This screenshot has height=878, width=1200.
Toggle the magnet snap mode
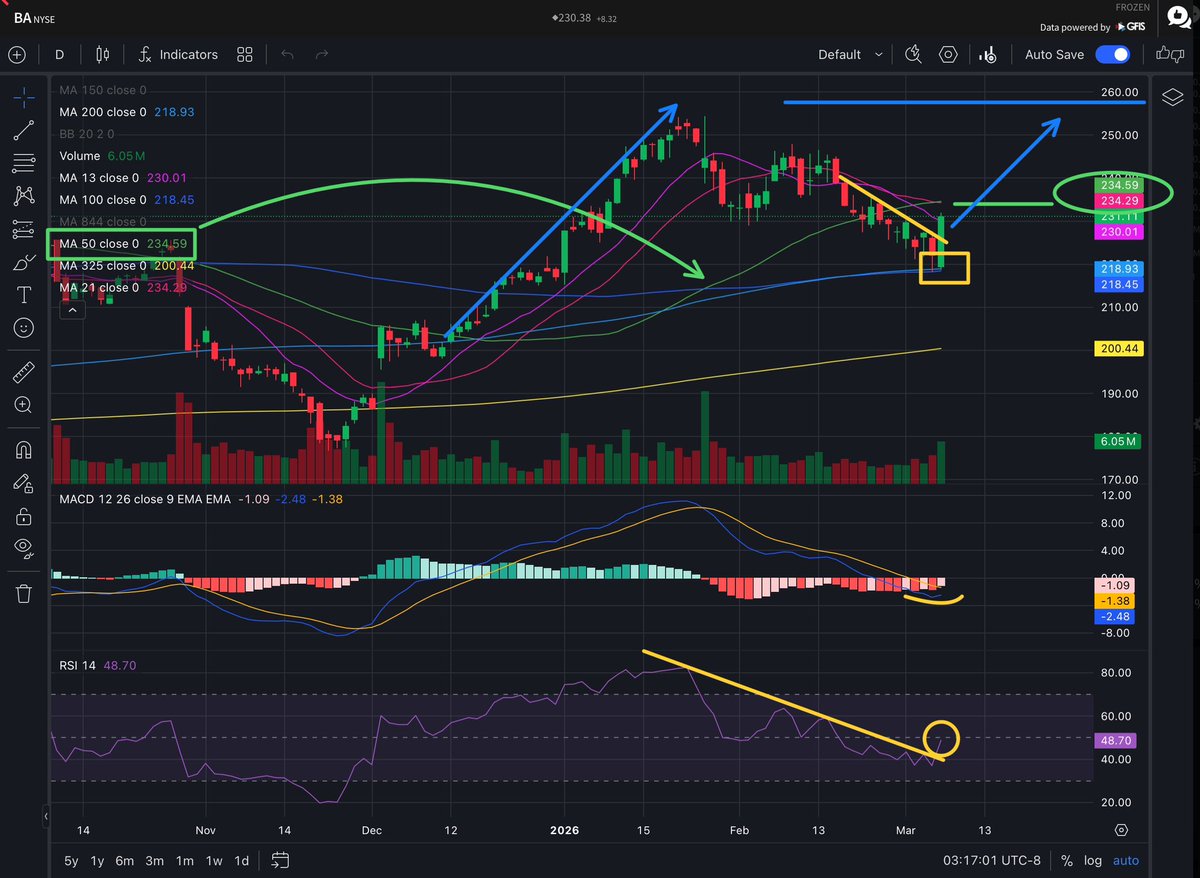tap(25, 450)
